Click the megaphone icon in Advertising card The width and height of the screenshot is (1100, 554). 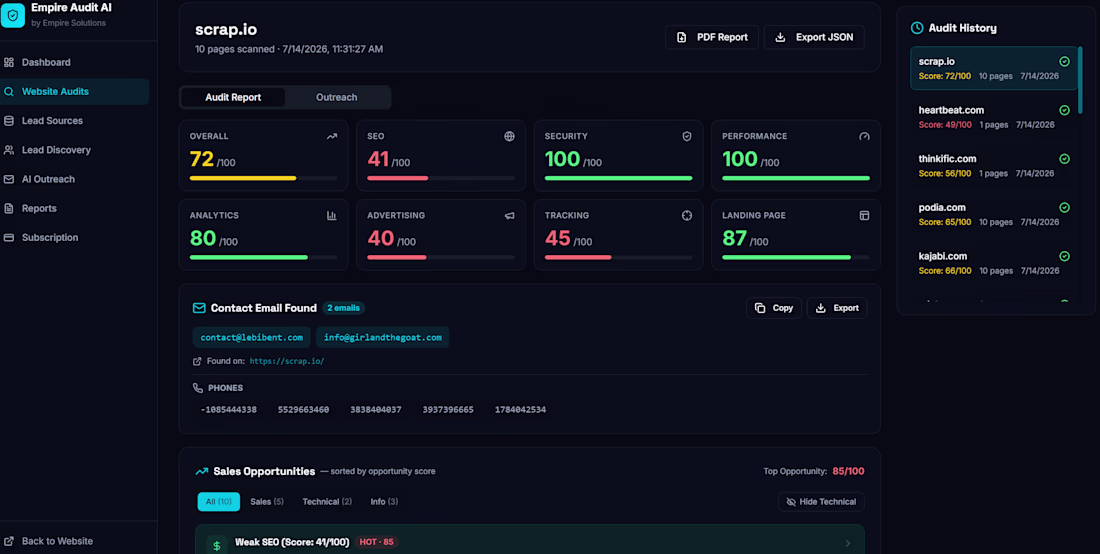509,215
